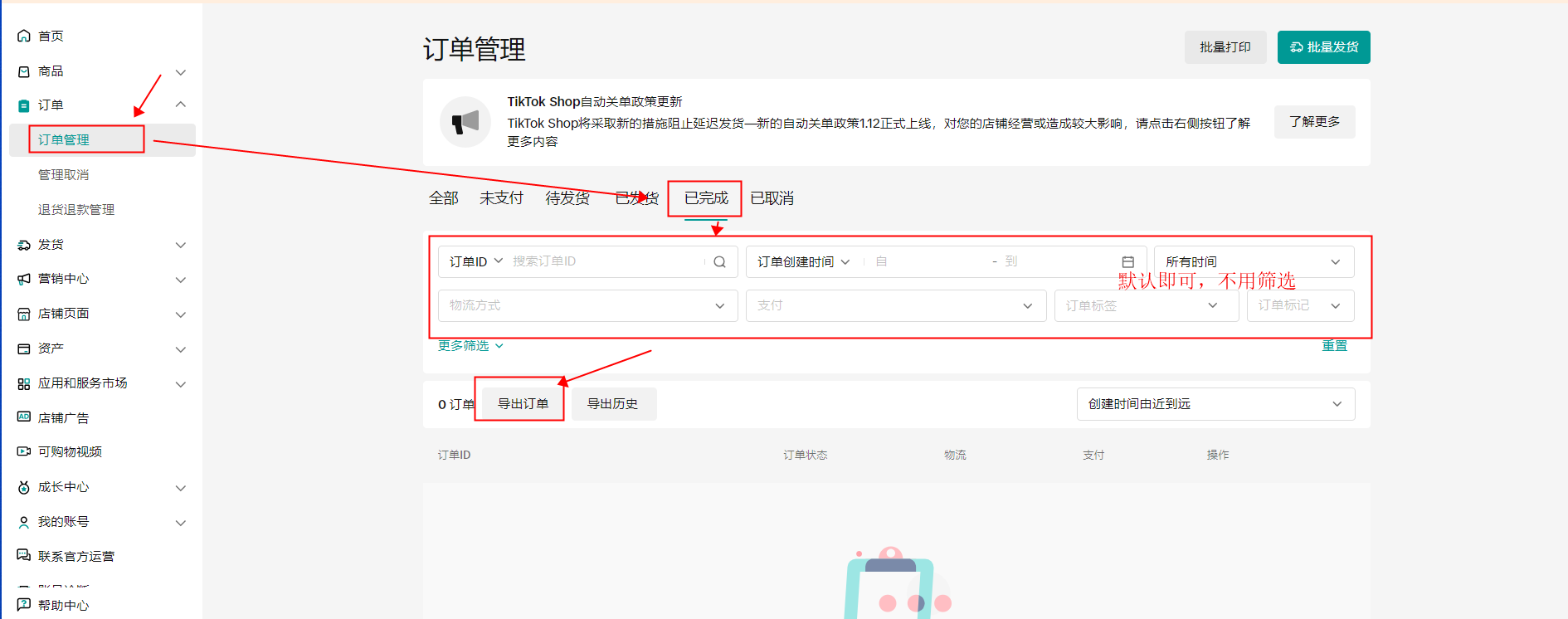Click the 店铺页面 storefront icon
Image resolution: width=1568 pixels, height=619 pixels.
[24, 314]
